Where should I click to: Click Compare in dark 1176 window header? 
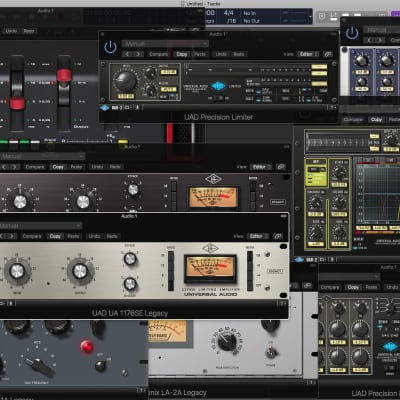pyautogui.click(x=35, y=167)
